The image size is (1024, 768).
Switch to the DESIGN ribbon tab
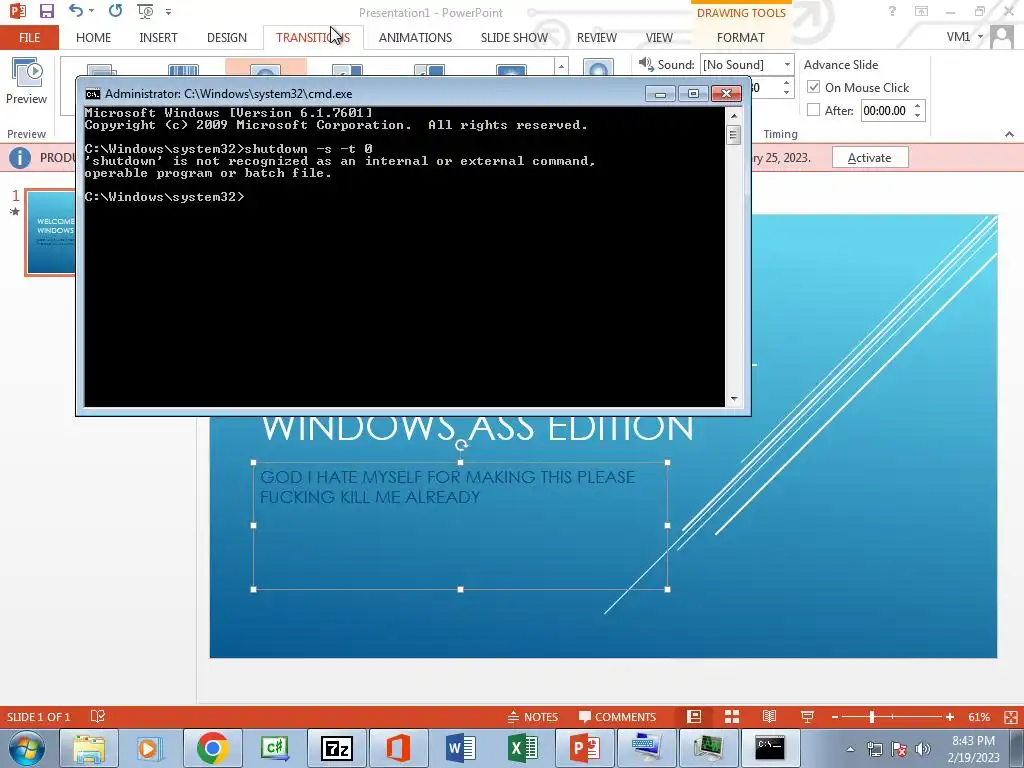pyautogui.click(x=227, y=37)
